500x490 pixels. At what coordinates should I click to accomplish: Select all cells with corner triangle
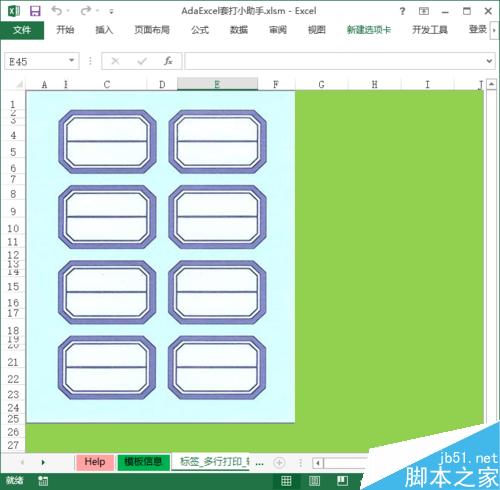click(x=19, y=84)
